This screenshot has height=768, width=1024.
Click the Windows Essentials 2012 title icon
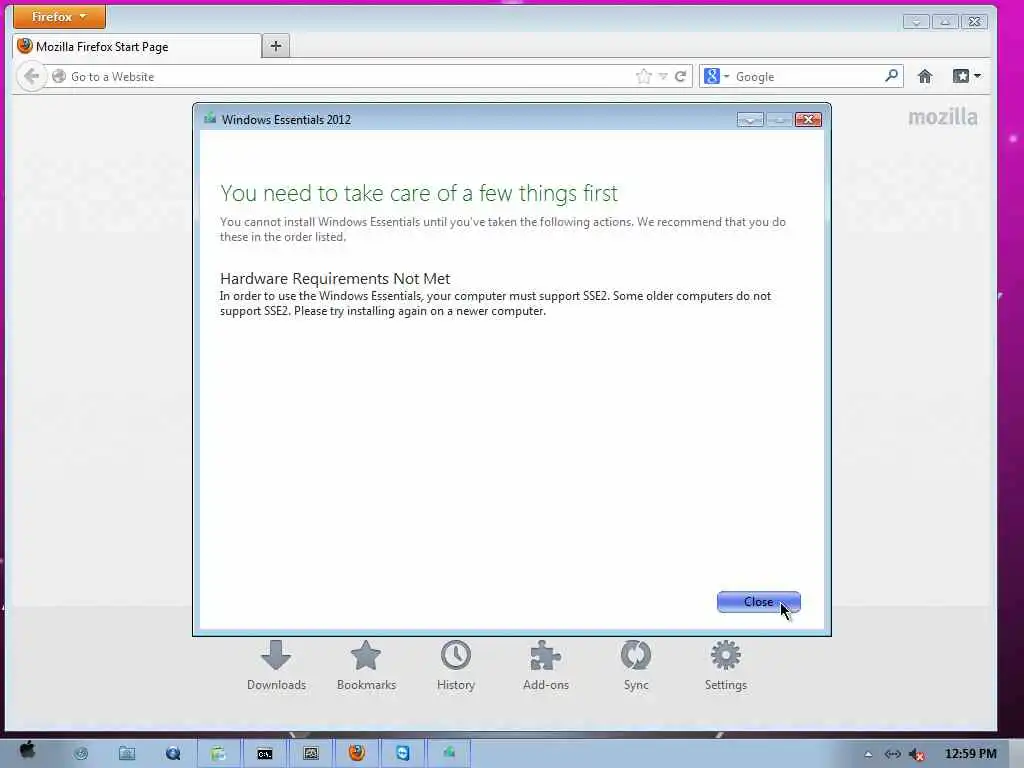(x=210, y=119)
